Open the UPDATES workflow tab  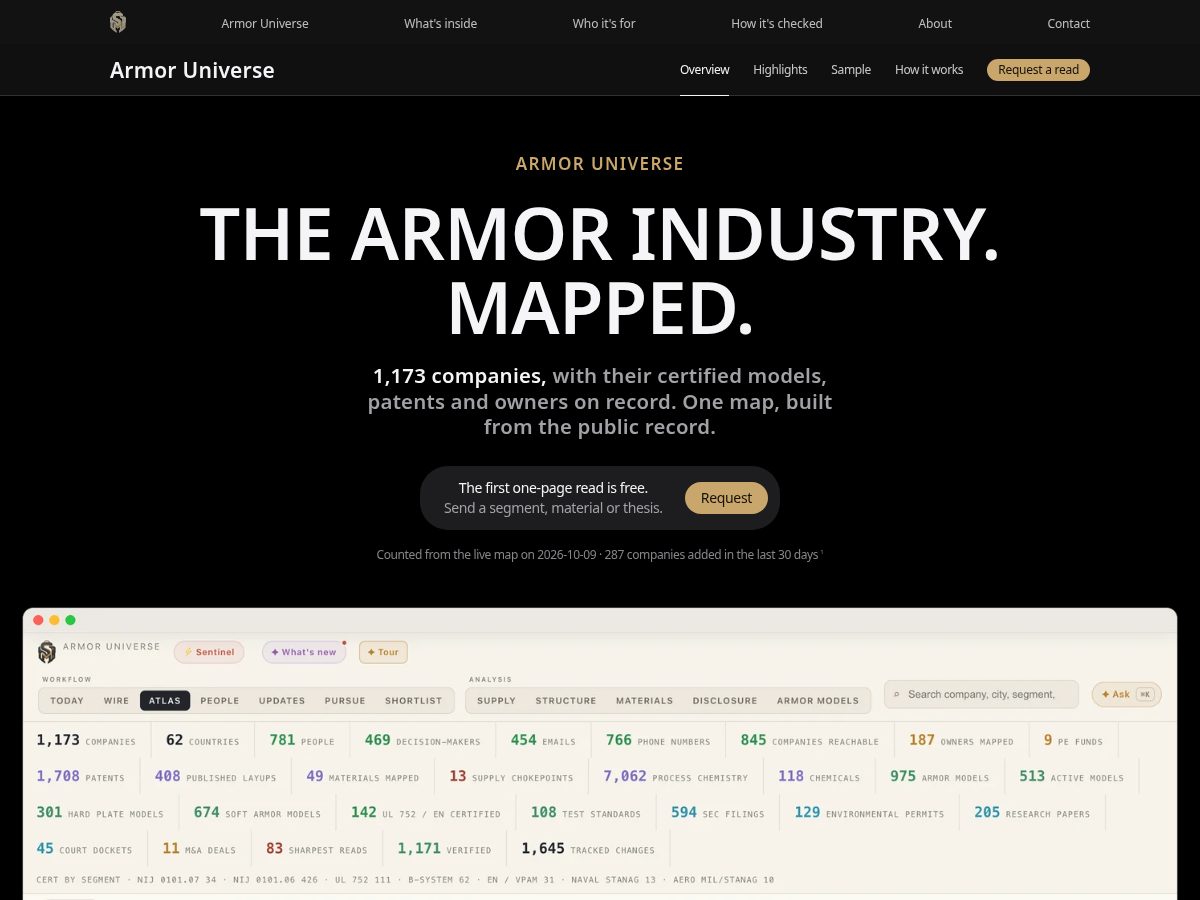coord(282,701)
